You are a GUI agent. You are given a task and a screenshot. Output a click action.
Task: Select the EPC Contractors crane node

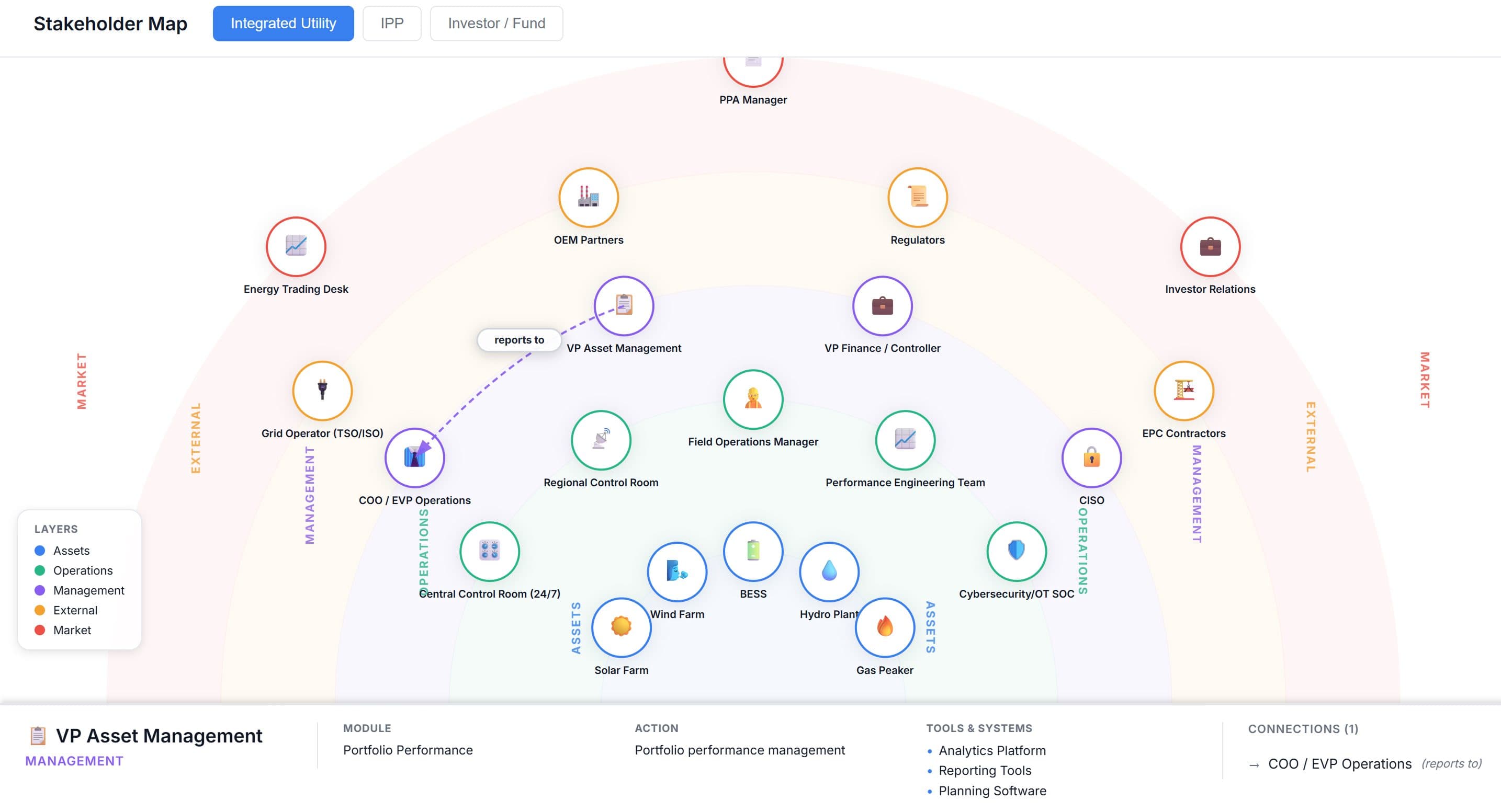tap(1183, 391)
